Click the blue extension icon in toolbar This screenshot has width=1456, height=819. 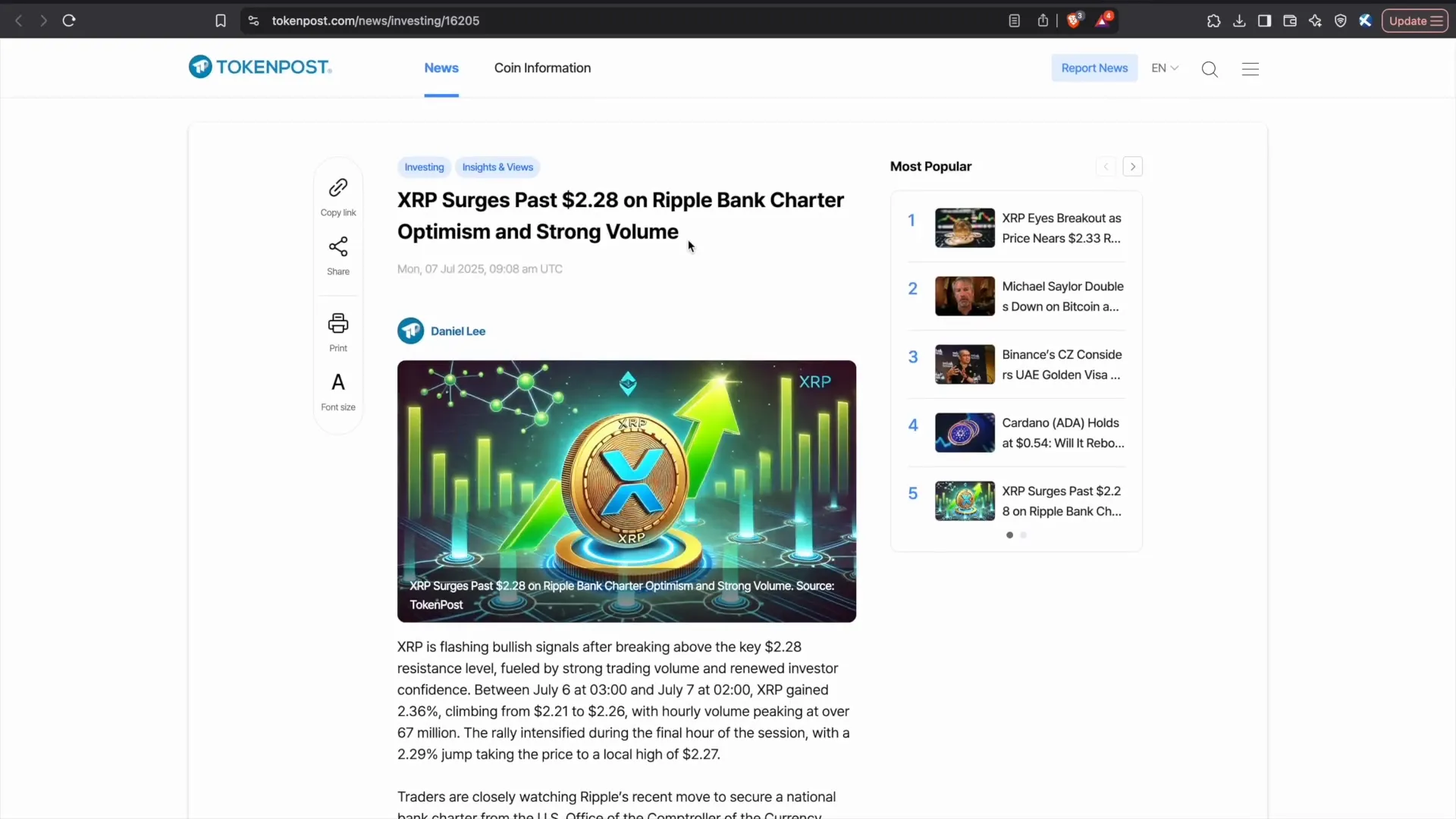(1365, 20)
